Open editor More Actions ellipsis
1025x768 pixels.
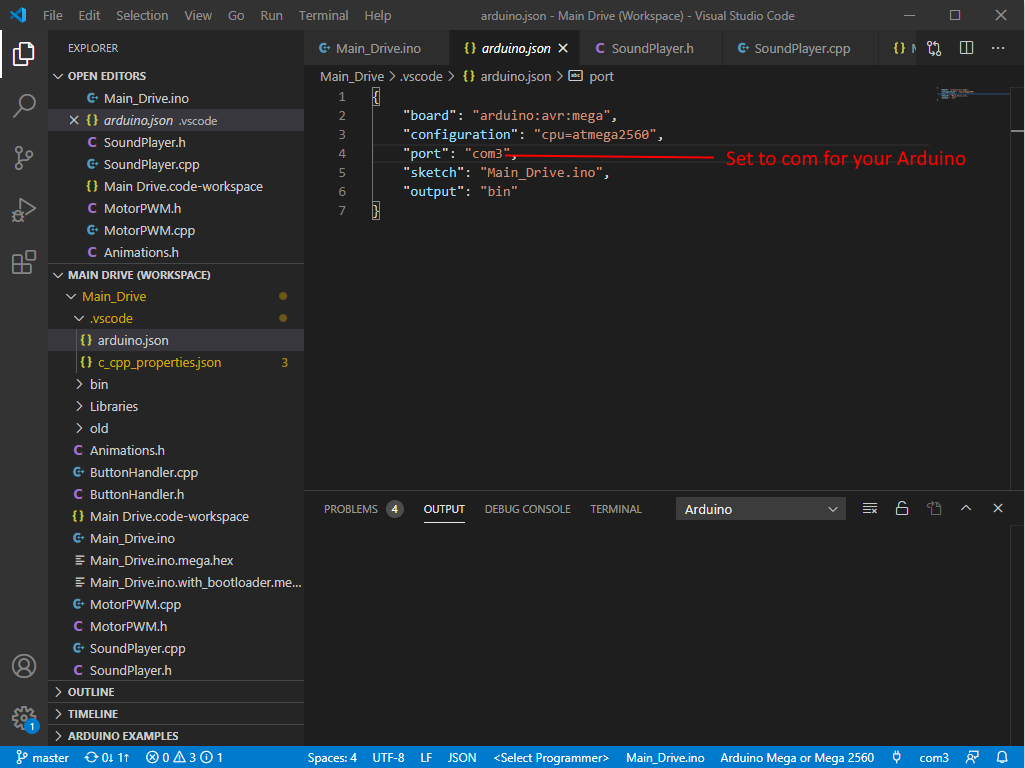coord(998,48)
